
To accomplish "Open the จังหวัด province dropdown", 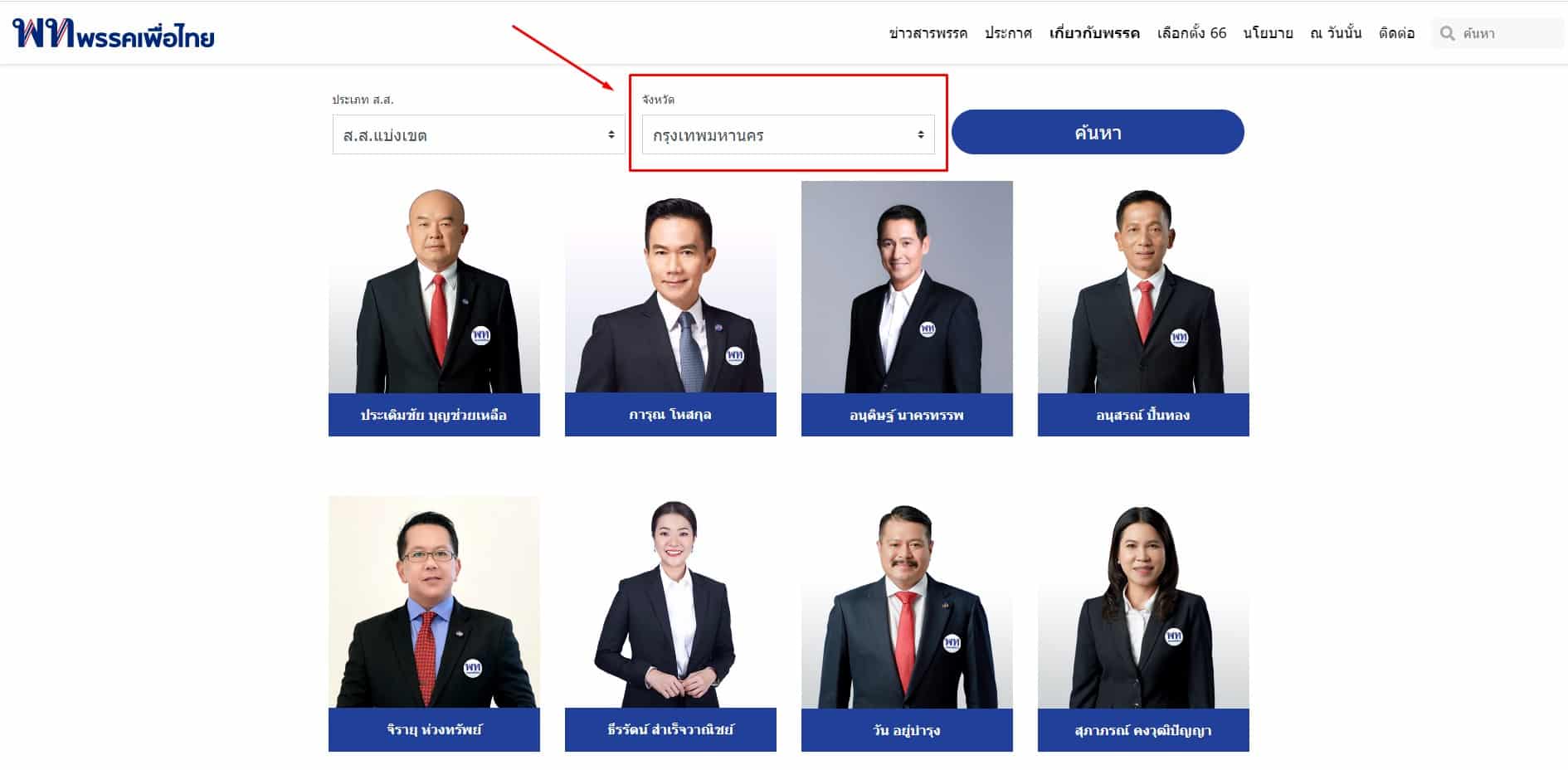I will [x=788, y=134].
